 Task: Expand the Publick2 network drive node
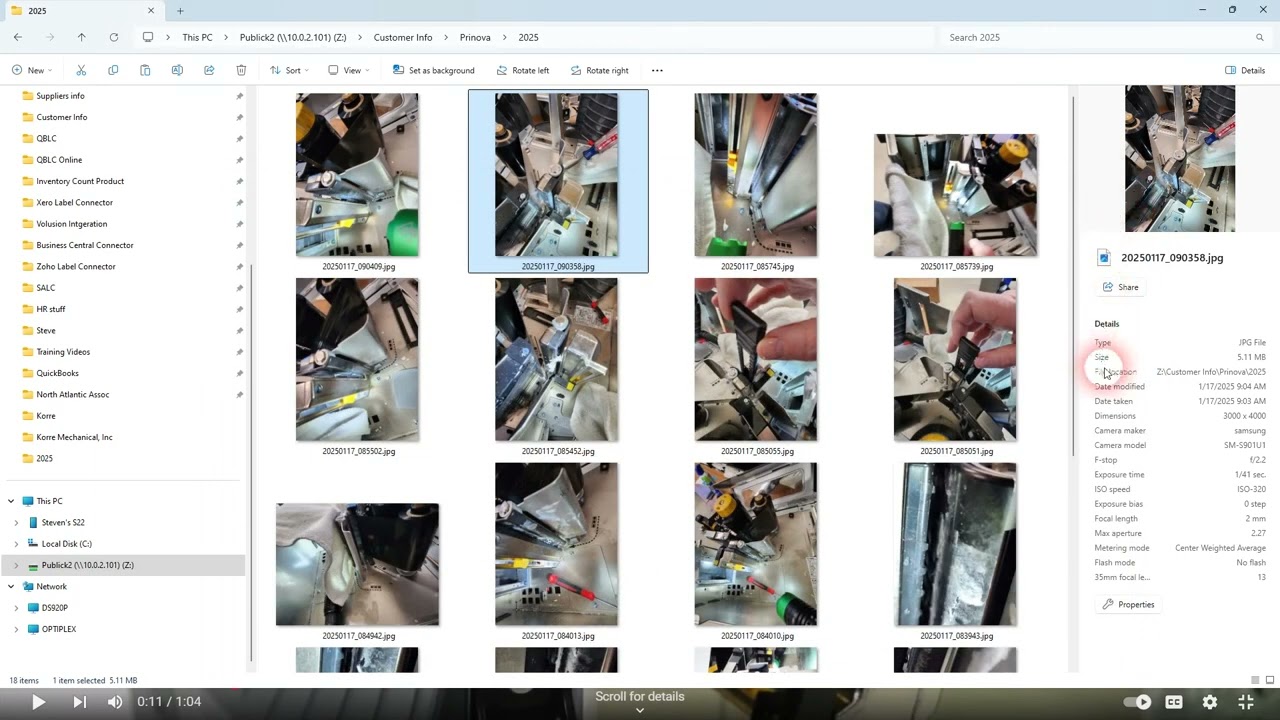pyautogui.click(x=16, y=565)
